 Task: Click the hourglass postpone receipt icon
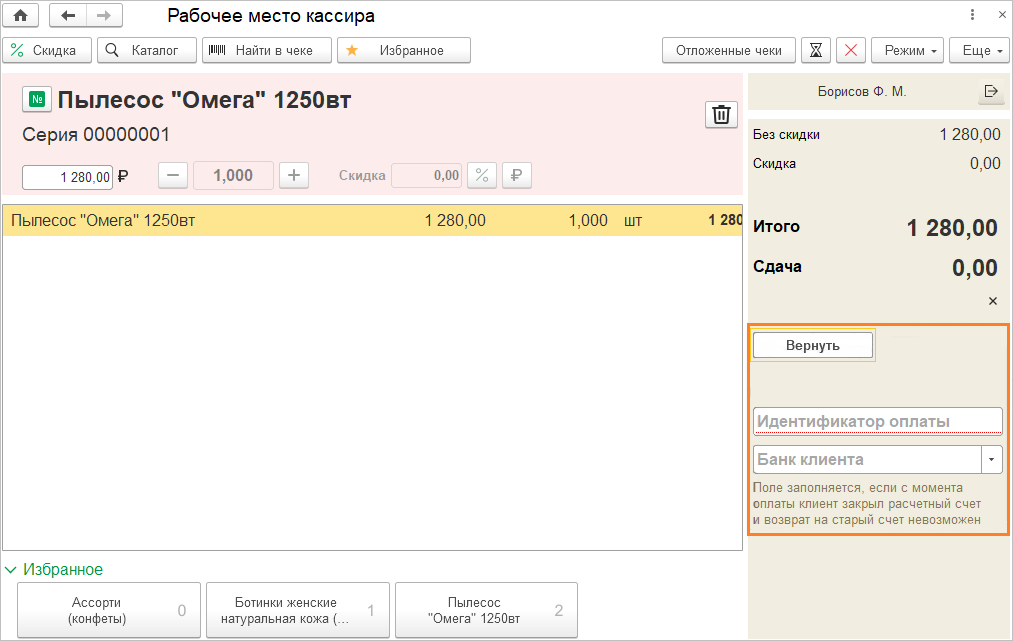coord(816,50)
